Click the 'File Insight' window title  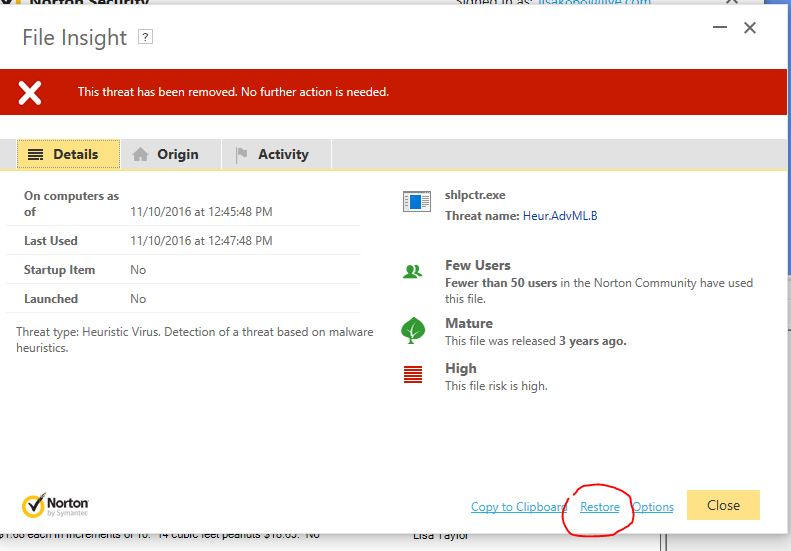(75, 38)
